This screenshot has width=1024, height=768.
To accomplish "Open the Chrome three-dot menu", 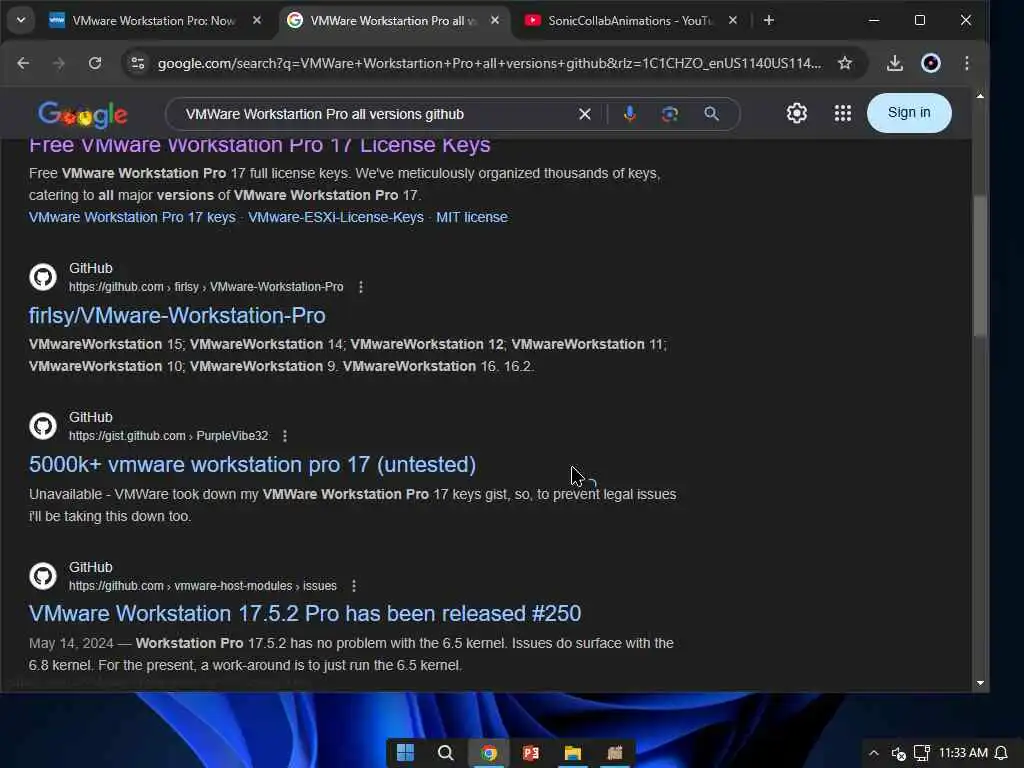I will (967, 63).
